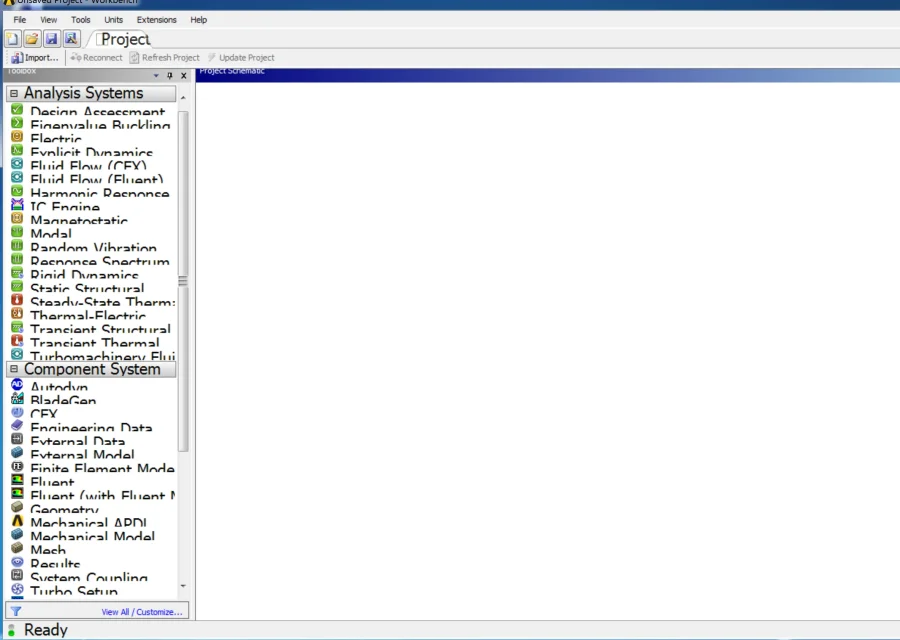Open the Toolbox panel dropdown arrow
This screenshot has height=640, width=900.
156,76
